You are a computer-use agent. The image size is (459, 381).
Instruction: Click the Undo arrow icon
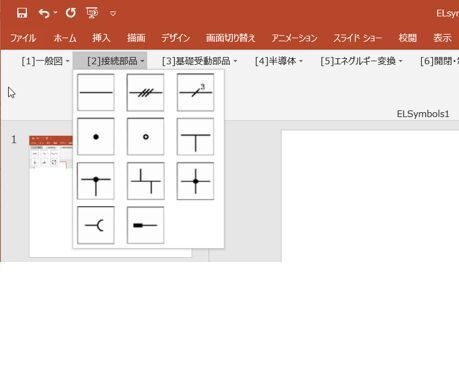44,13
